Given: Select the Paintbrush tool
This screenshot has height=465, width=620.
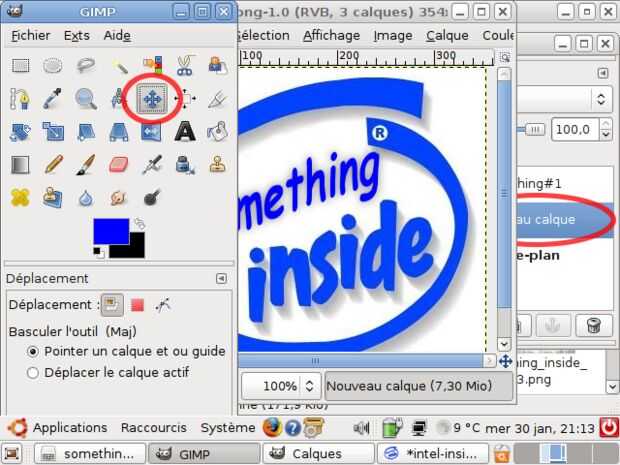Looking at the screenshot, I should (x=86, y=164).
